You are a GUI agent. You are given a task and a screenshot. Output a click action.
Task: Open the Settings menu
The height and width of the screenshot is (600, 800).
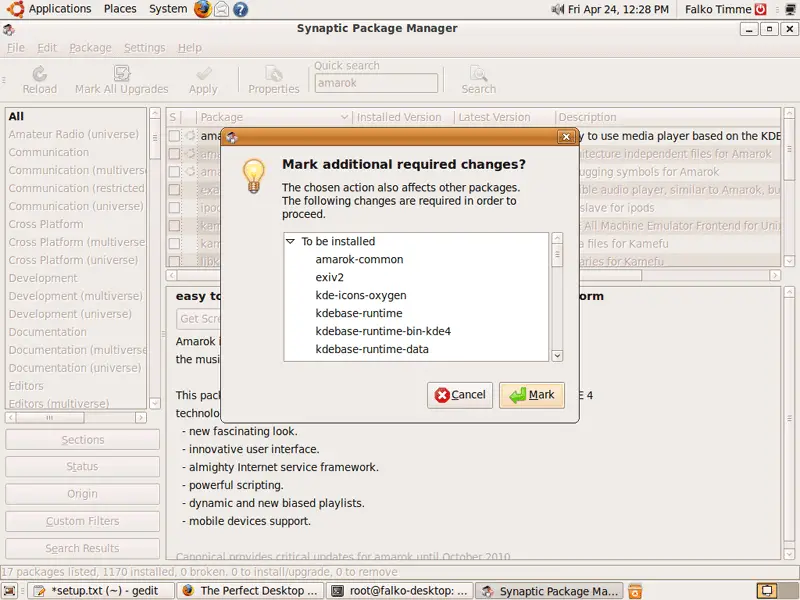point(144,47)
